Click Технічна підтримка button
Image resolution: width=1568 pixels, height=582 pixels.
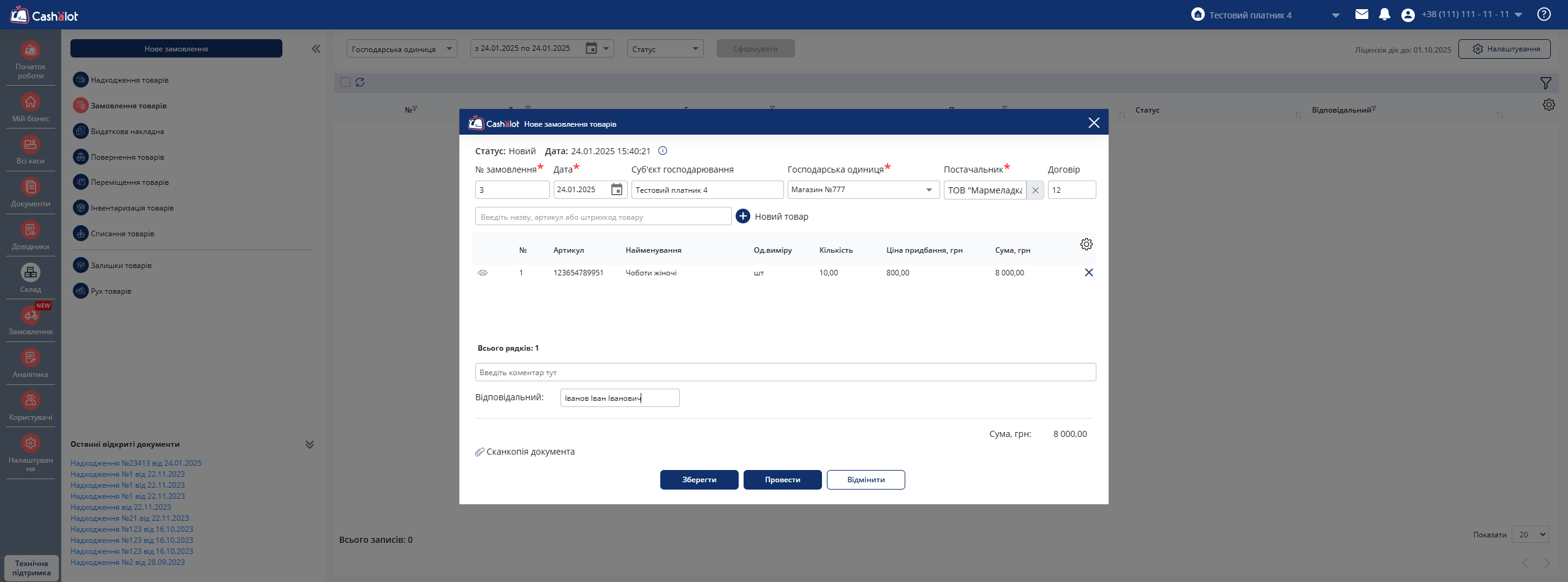tap(32, 568)
